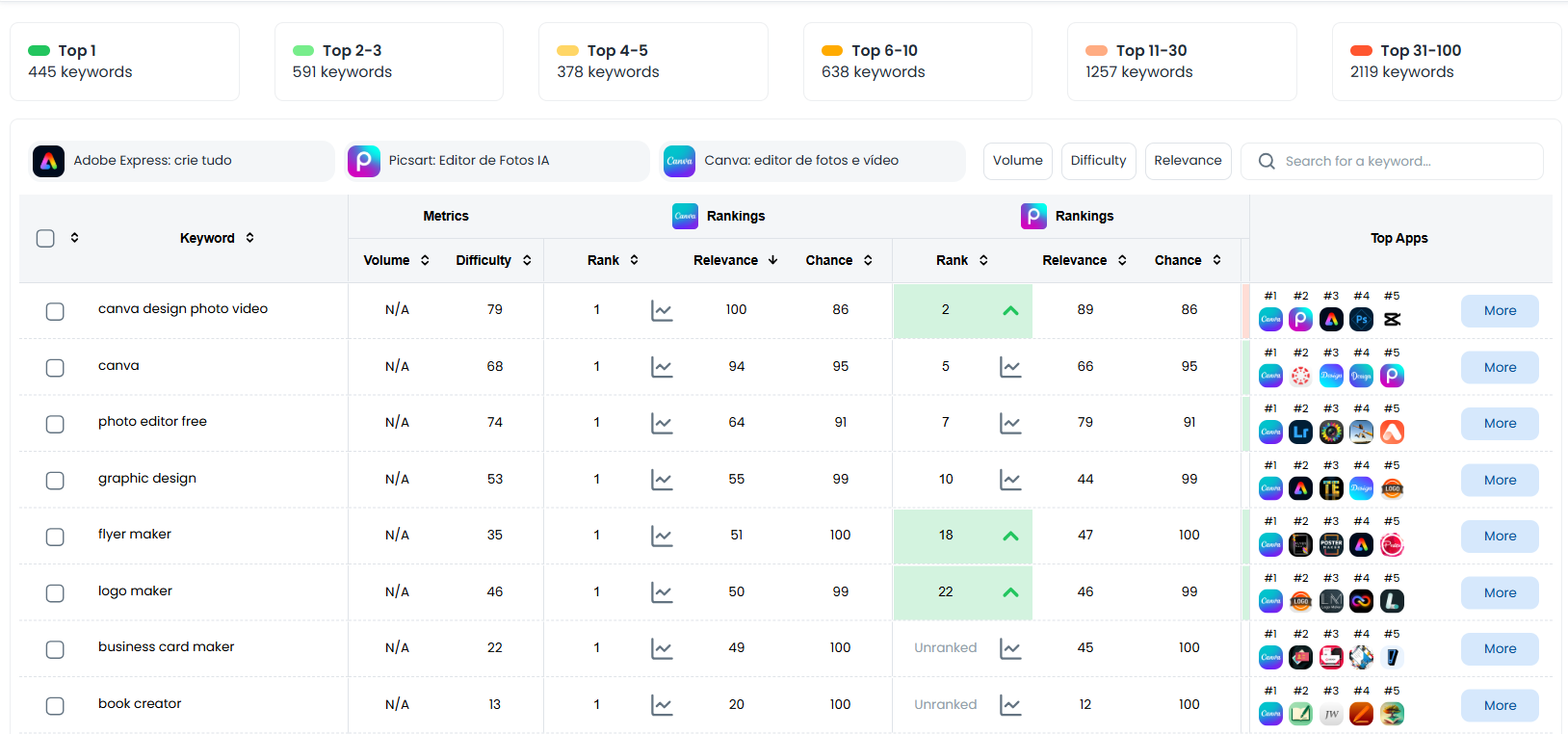
Task: Sort by Volume column arrows
Action: tap(425, 260)
